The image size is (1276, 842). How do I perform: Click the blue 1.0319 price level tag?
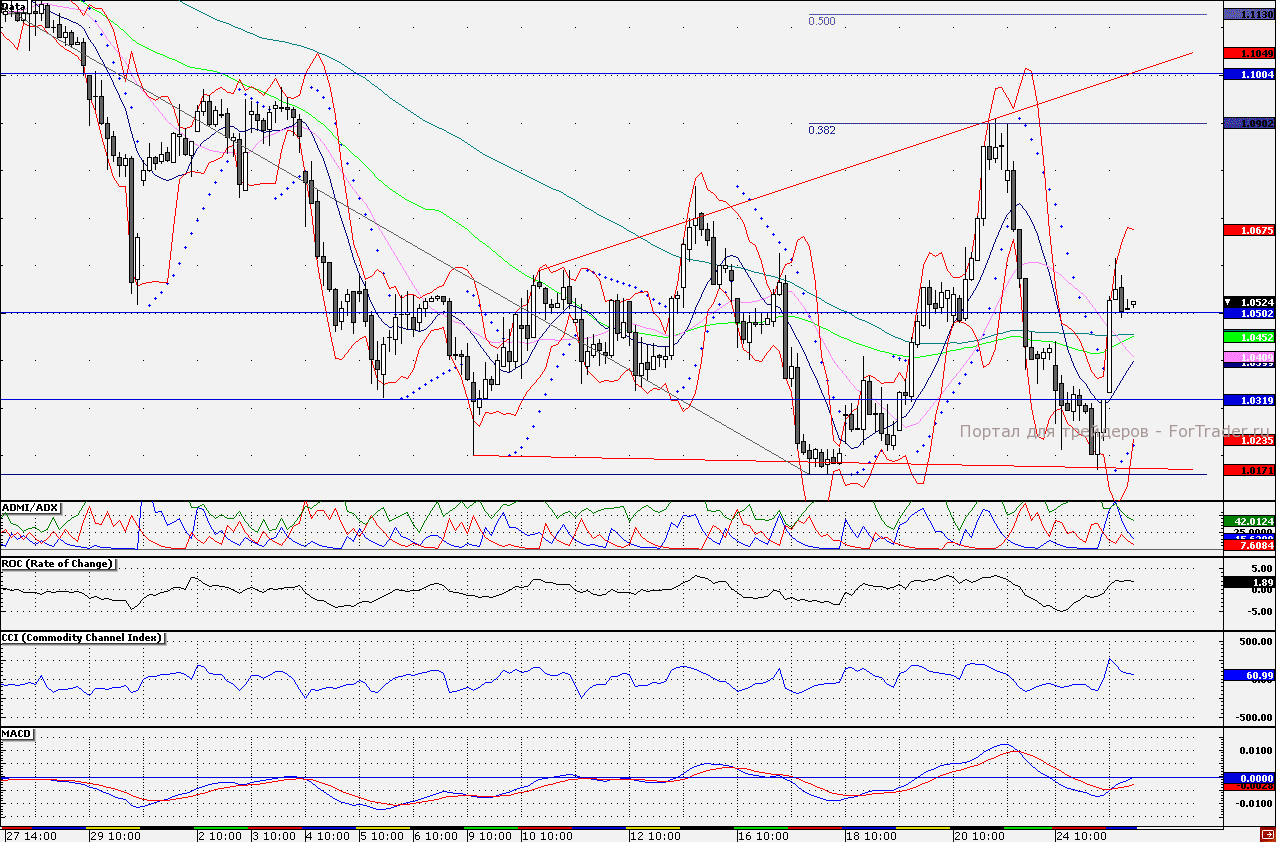(x=1248, y=400)
